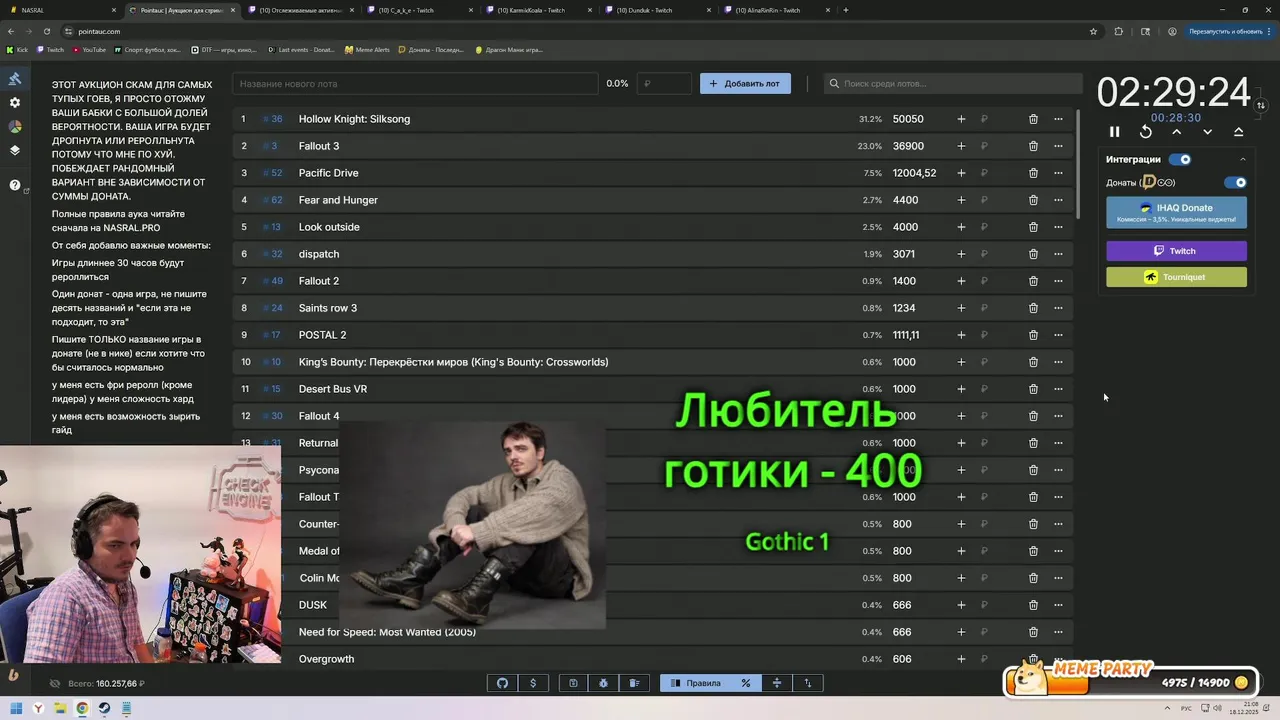Click Добавить лот button

tap(745, 84)
